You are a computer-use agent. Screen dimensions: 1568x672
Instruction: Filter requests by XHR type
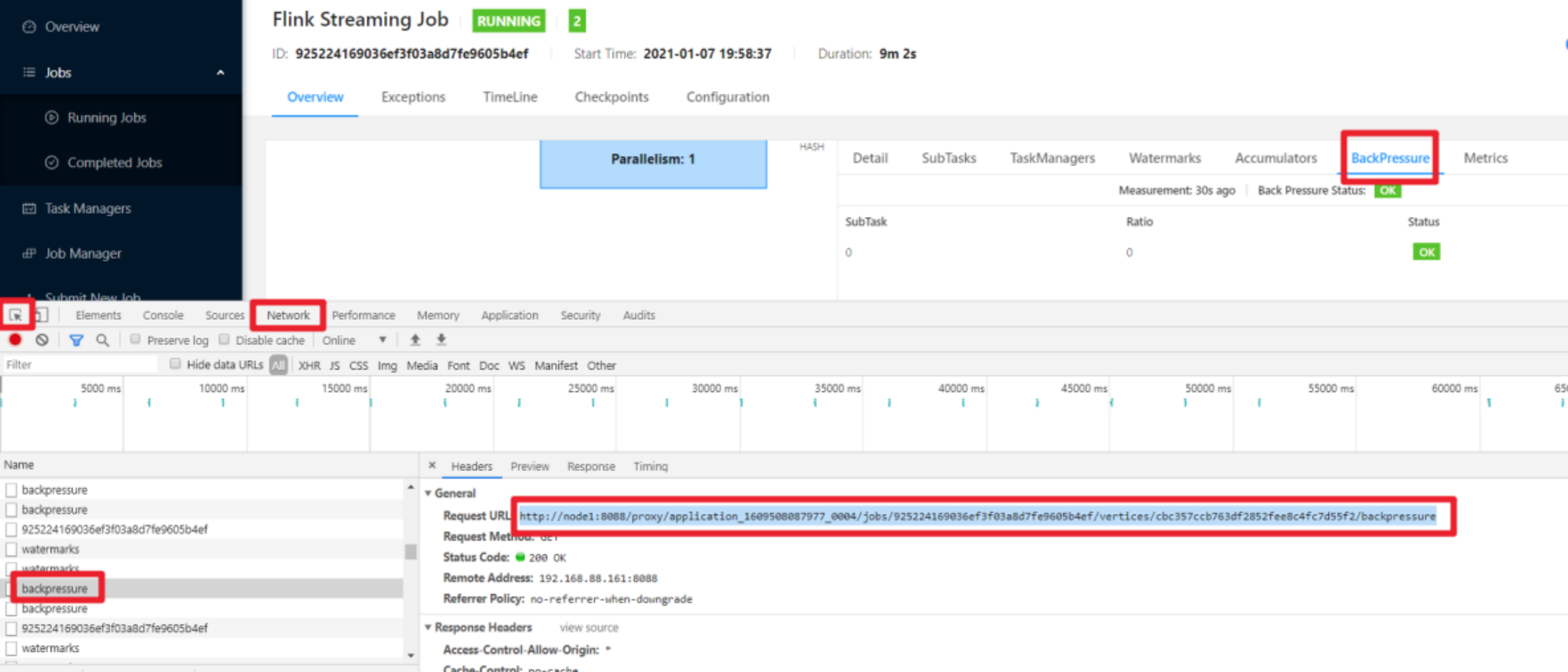coord(309,365)
